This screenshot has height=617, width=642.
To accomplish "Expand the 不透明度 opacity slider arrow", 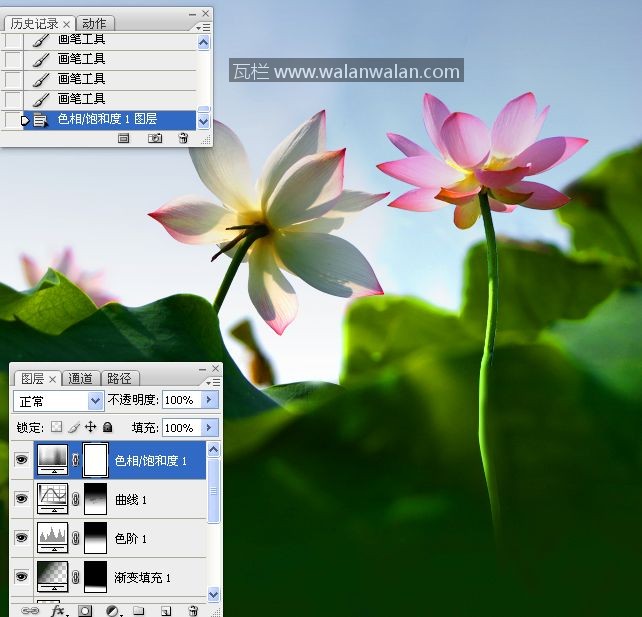I will pos(209,400).
